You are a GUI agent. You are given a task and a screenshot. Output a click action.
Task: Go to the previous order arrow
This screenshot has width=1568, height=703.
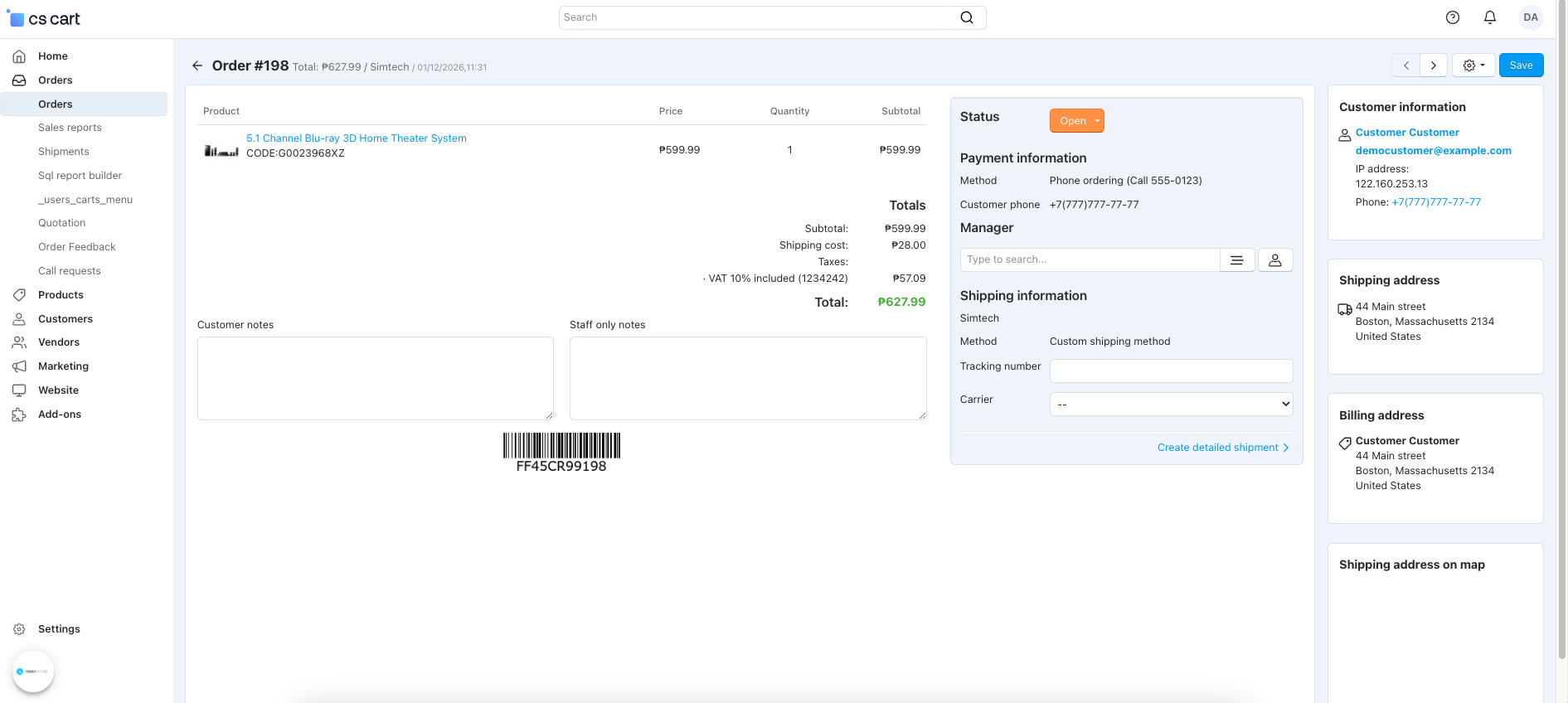tap(1405, 65)
